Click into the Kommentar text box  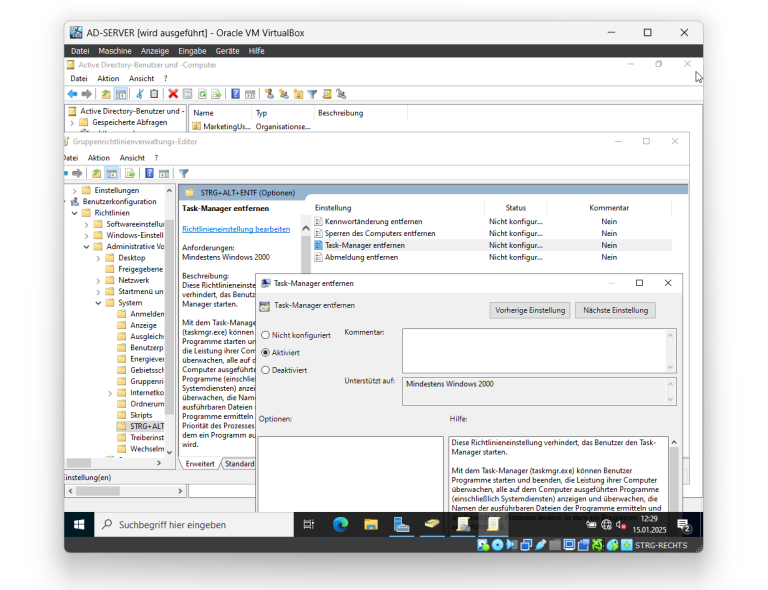tap(535, 351)
